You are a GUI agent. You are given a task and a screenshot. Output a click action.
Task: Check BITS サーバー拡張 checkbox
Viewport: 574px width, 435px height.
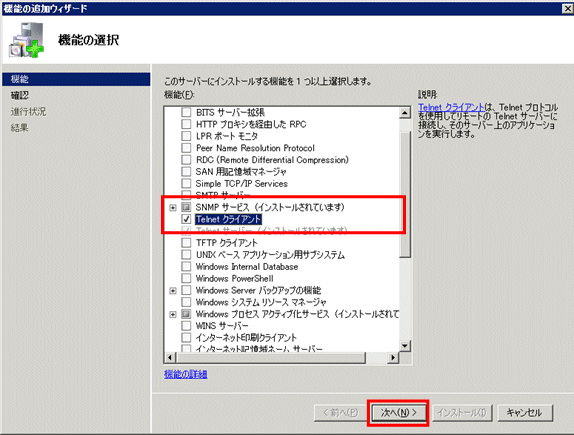point(186,112)
